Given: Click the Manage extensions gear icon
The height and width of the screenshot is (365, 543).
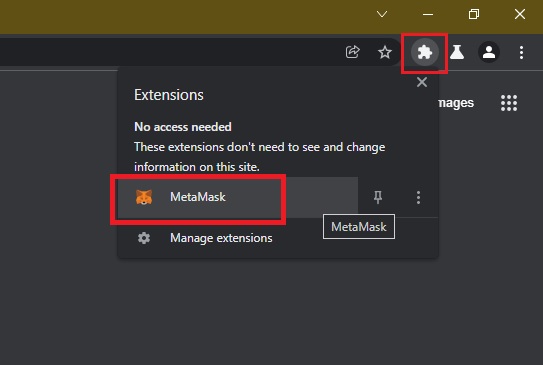Looking at the screenshot, I should tap(144, 238).
